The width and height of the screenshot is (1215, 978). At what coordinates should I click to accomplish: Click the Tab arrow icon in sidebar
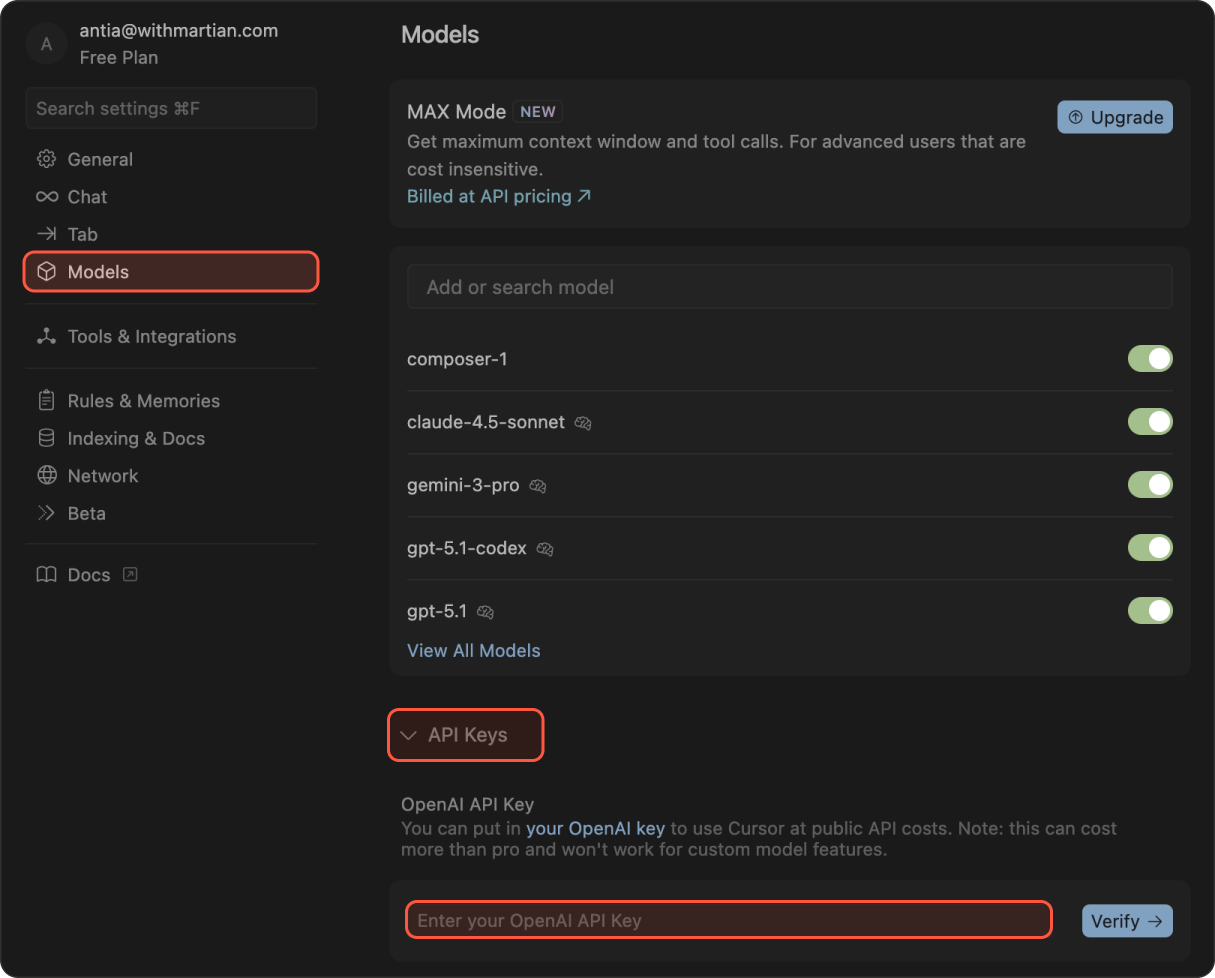click(x=46, y=234)
